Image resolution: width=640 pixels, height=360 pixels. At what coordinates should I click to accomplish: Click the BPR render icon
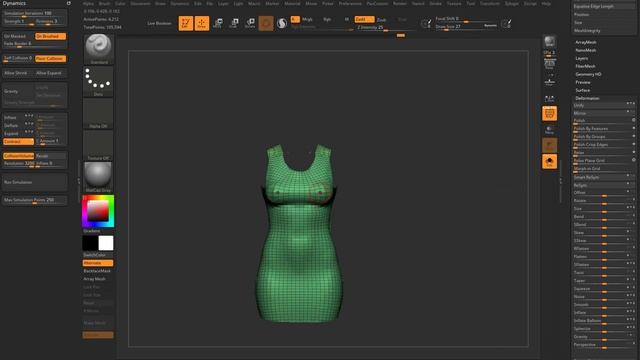click(549, 41)
